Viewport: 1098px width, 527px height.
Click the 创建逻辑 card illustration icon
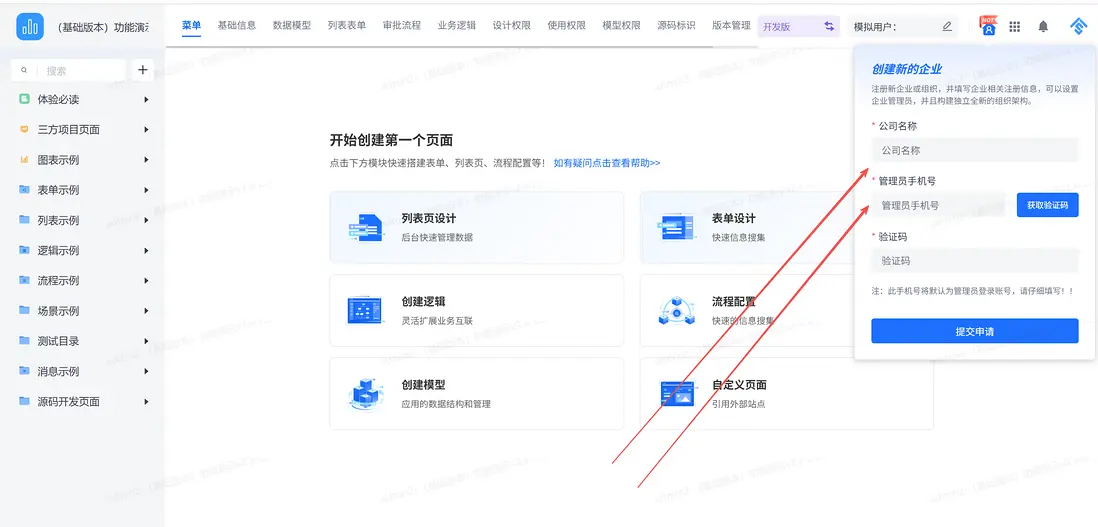pos(365,311)
